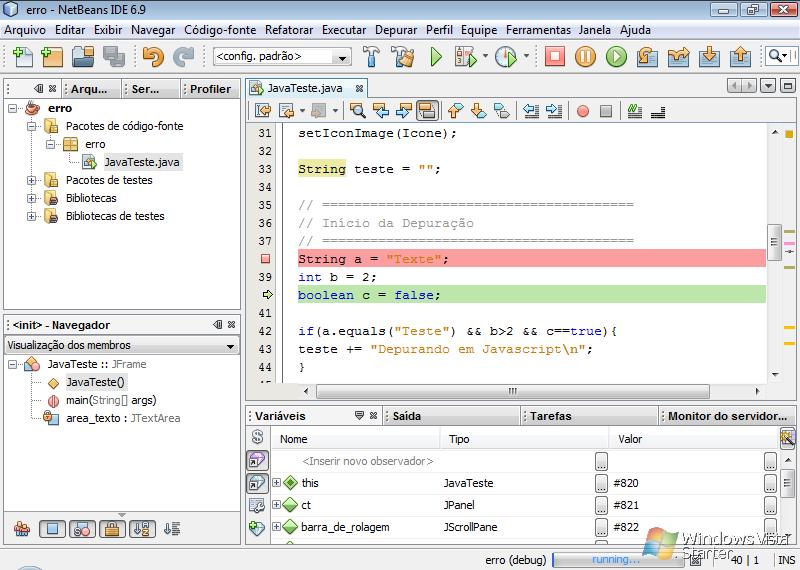The width and height of the screenshot is (800, 570).
Task: Toggle show static members filter in Navigator
Action: pos(82,529)
